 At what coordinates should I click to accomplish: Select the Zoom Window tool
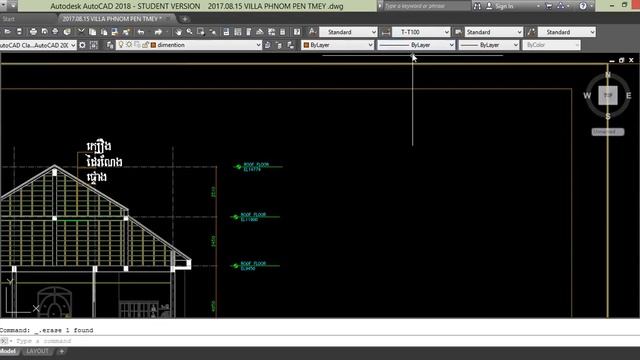[x=201, y=32]
